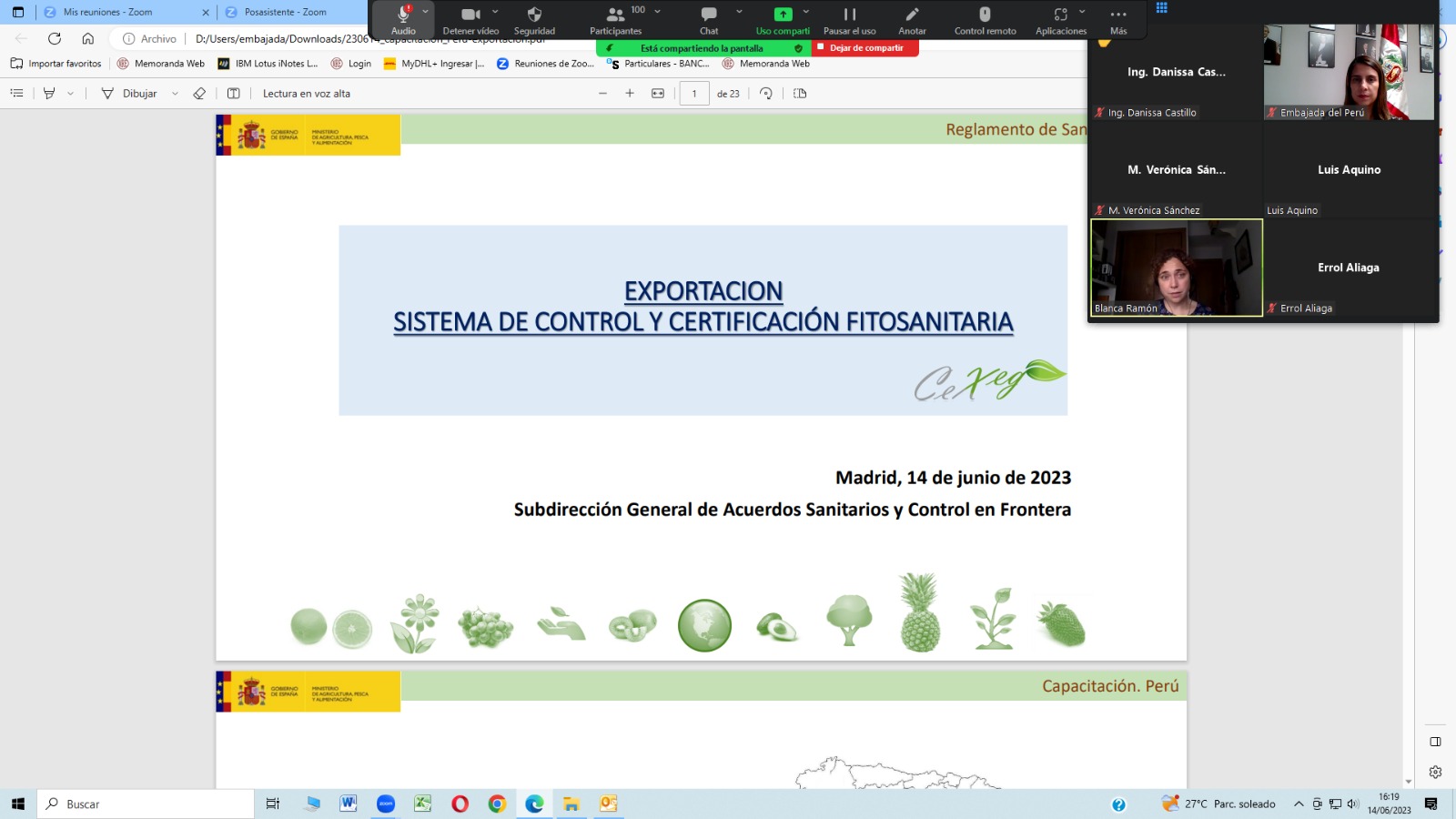Open PDF viewer settings gear
The width and height of the screenshot is (1456, 819).
point(1435,772)
